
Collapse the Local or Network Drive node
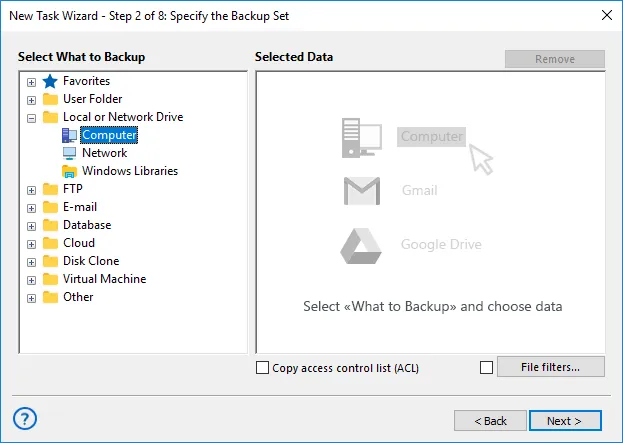tap(31, 118)
